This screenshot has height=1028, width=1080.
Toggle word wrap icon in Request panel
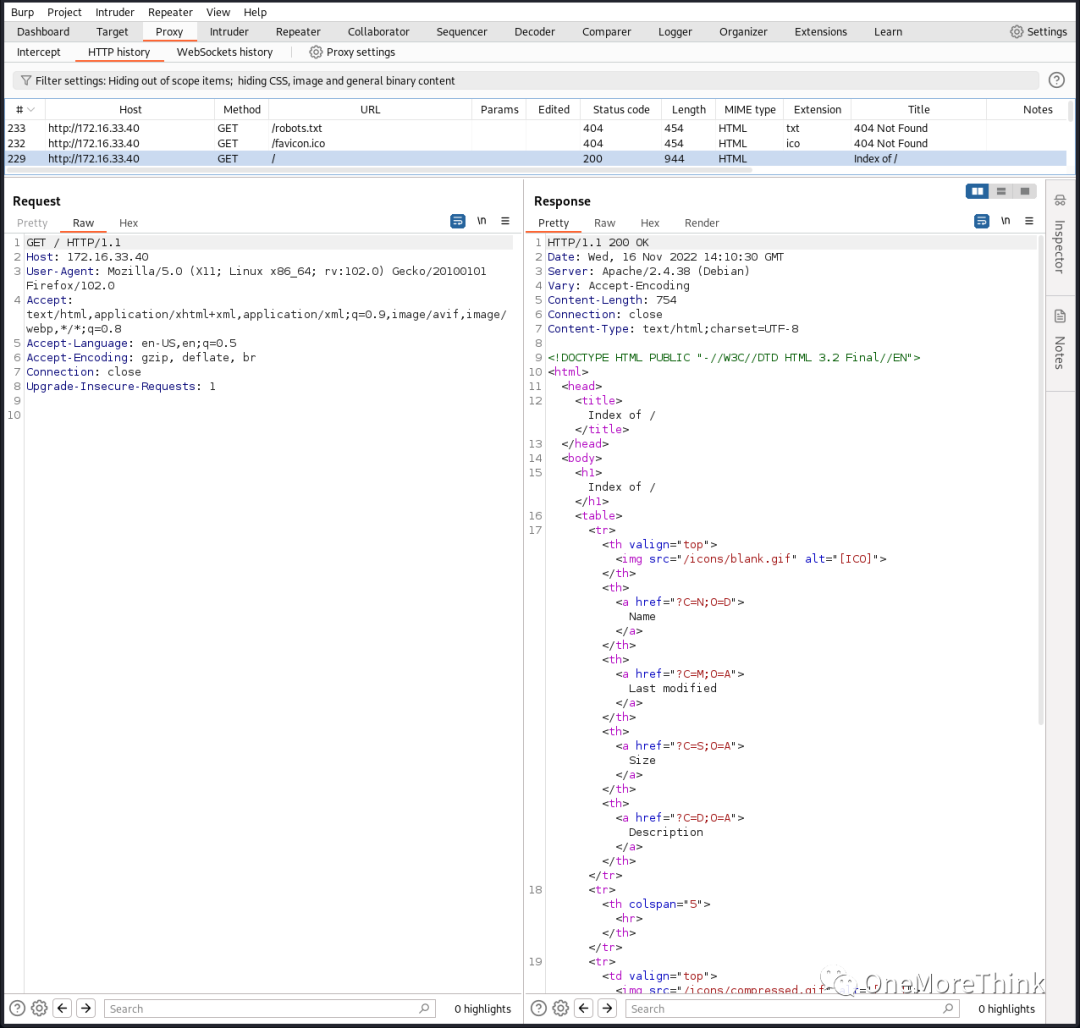click(457, 221)
